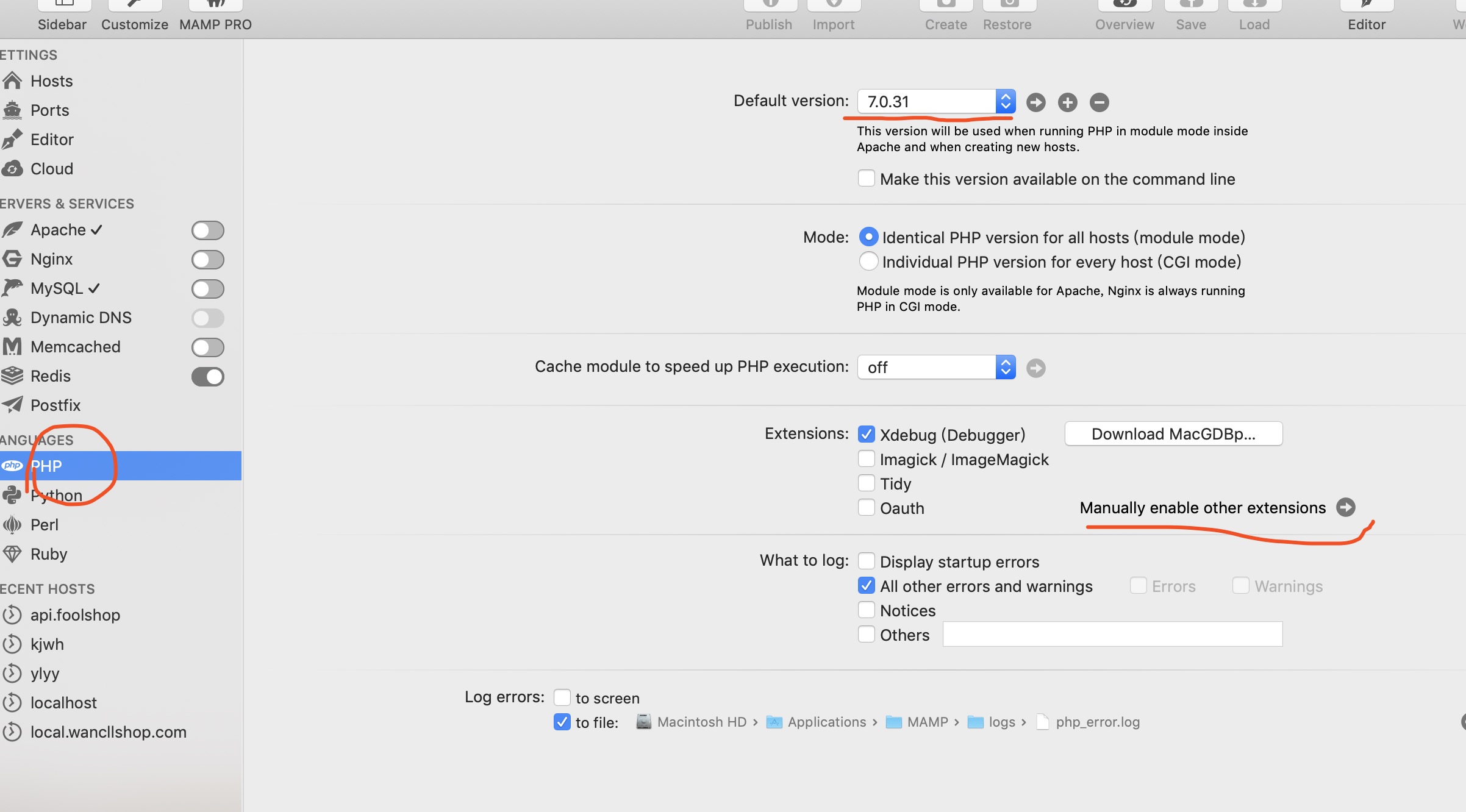Click logs folder in error log path
The image size is (1466, 812).
1001,722
